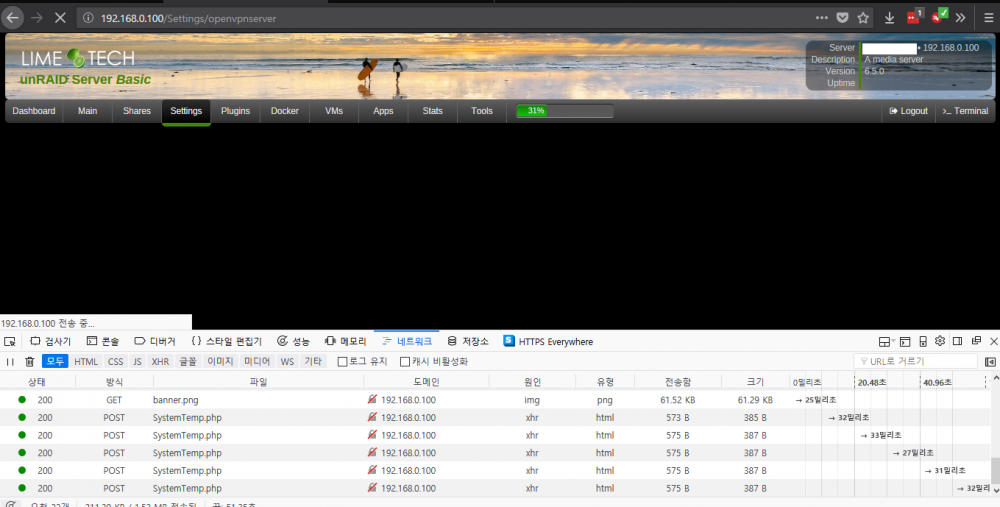Clear network log with trash icon
This screenshot has width=1000, height=507.
click(x=29, y=362)
